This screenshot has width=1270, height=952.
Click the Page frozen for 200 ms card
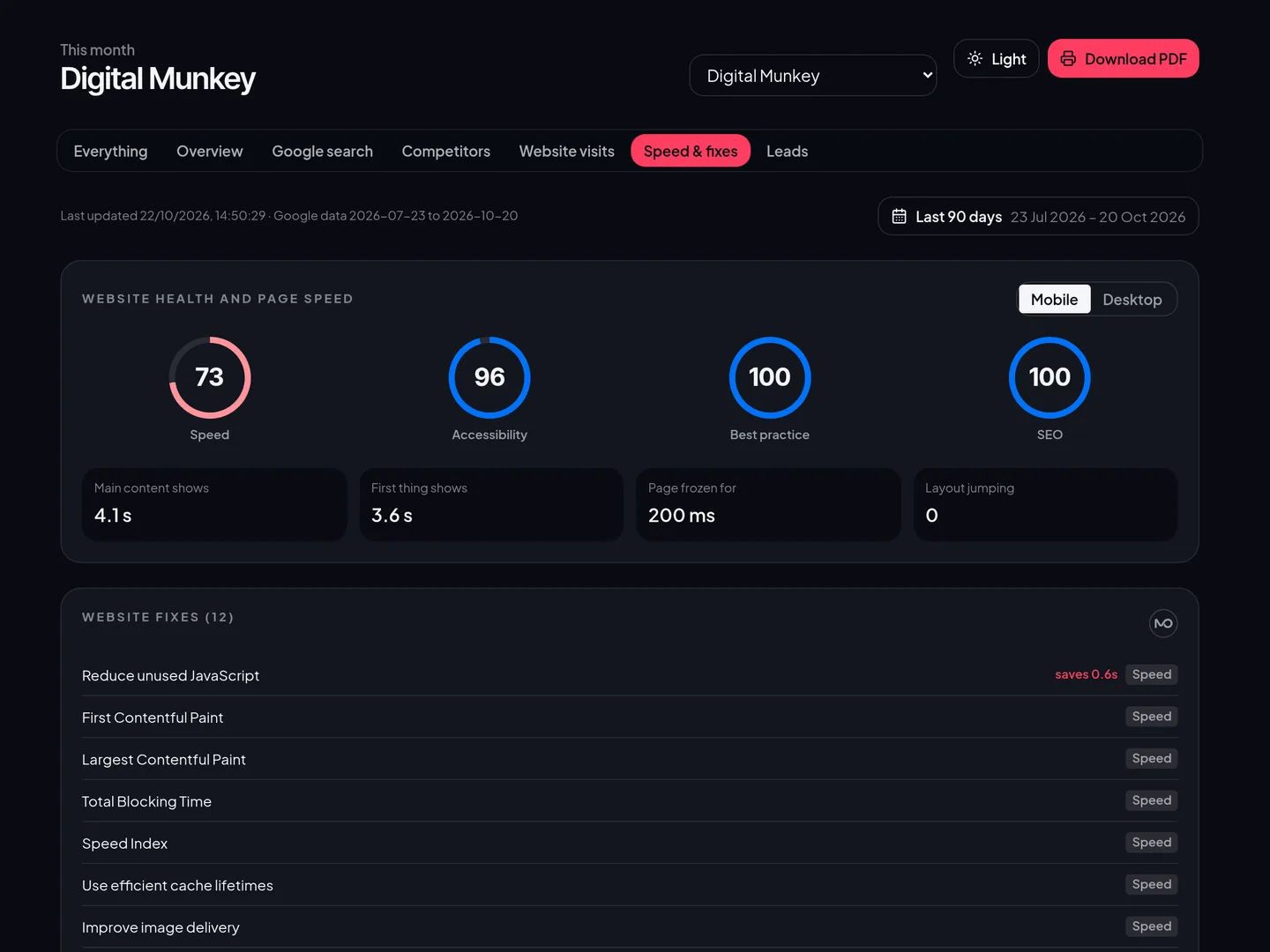768,504
